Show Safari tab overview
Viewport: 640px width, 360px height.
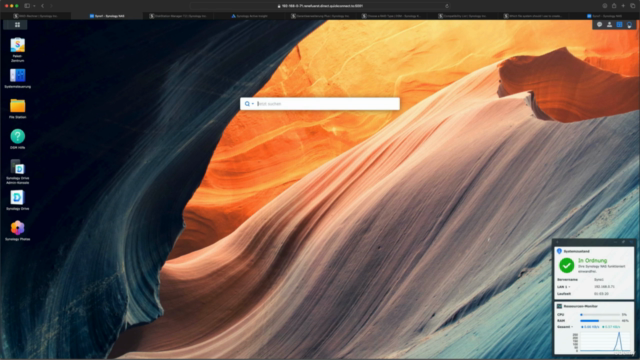click(x=633, y=6)
